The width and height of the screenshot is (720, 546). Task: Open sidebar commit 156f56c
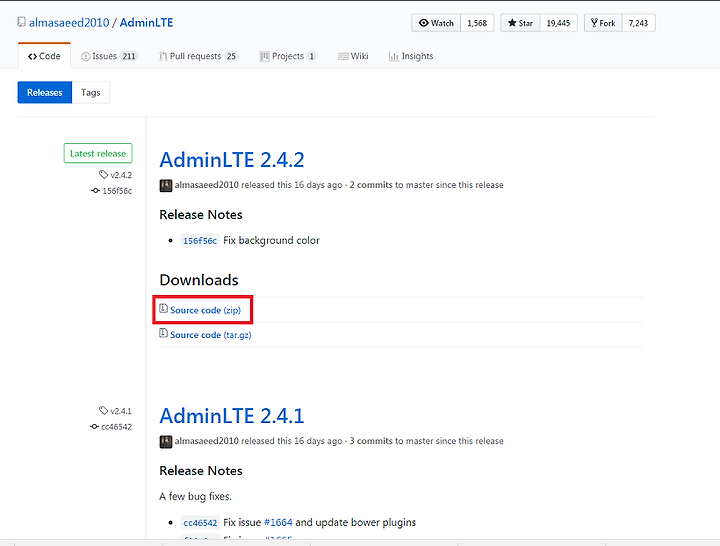pyautogui.click(x=117, y=191)
